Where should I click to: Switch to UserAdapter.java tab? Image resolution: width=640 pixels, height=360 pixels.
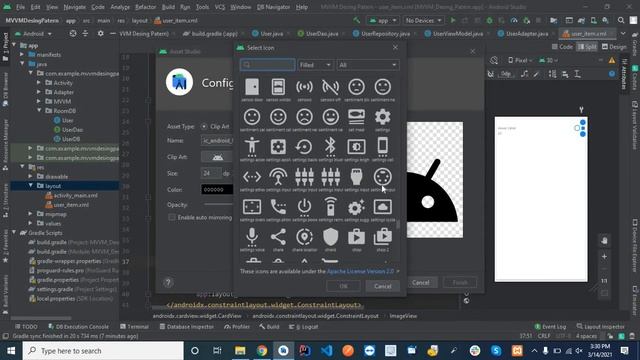click(x=527, y=33)
